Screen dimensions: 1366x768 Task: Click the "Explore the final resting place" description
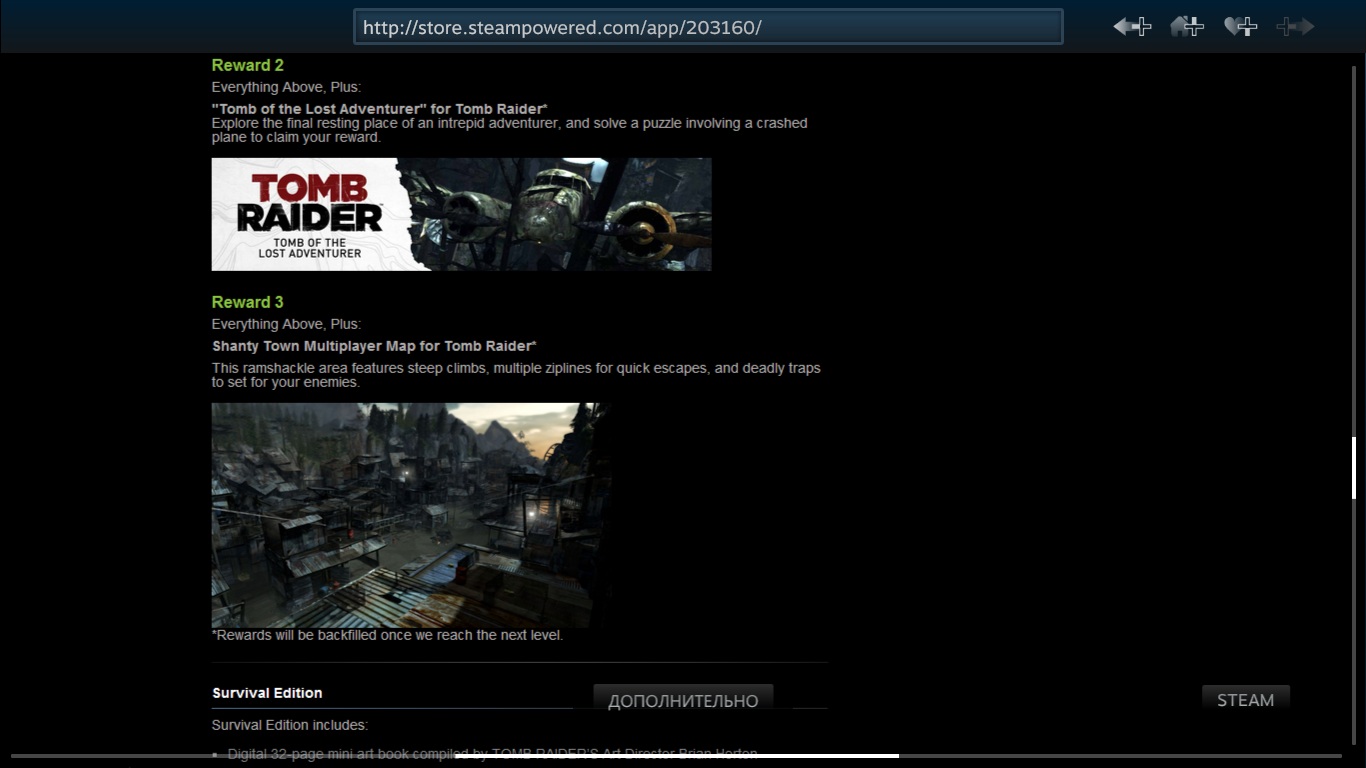tap(510, 130)
